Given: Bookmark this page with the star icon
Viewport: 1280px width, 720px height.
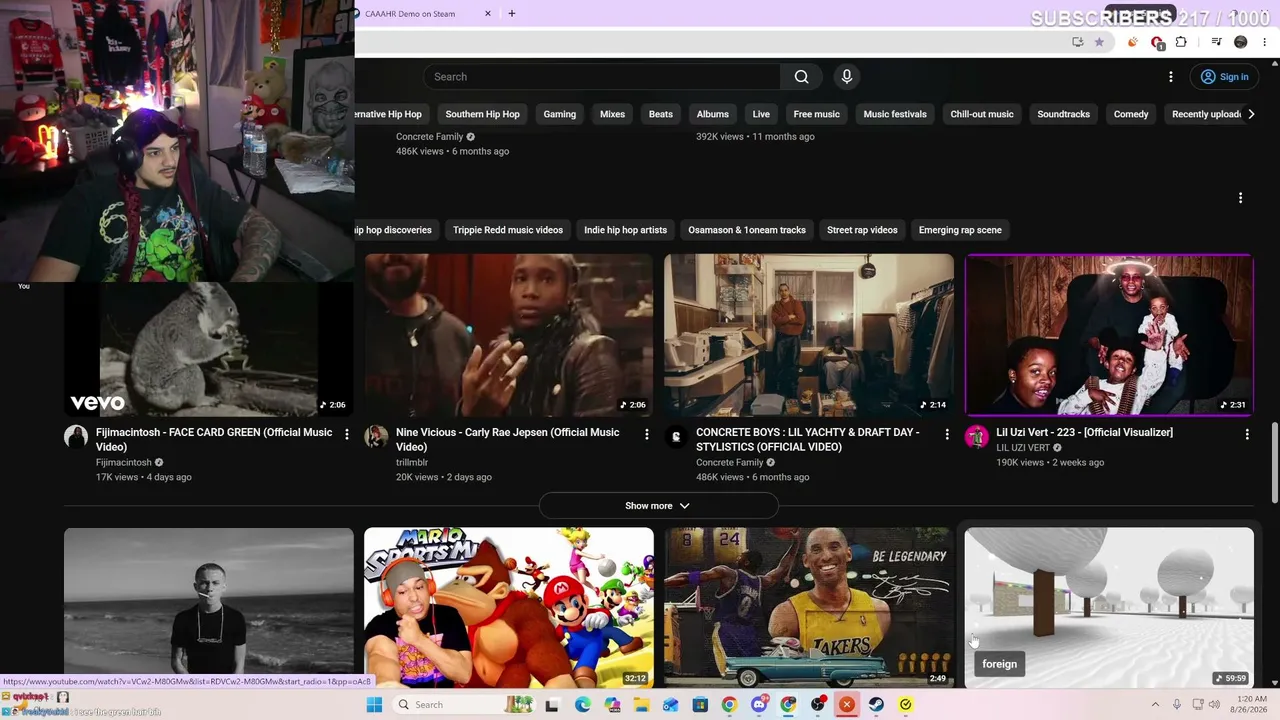Looking at the screenshot, I should [x=1099, y=42].
